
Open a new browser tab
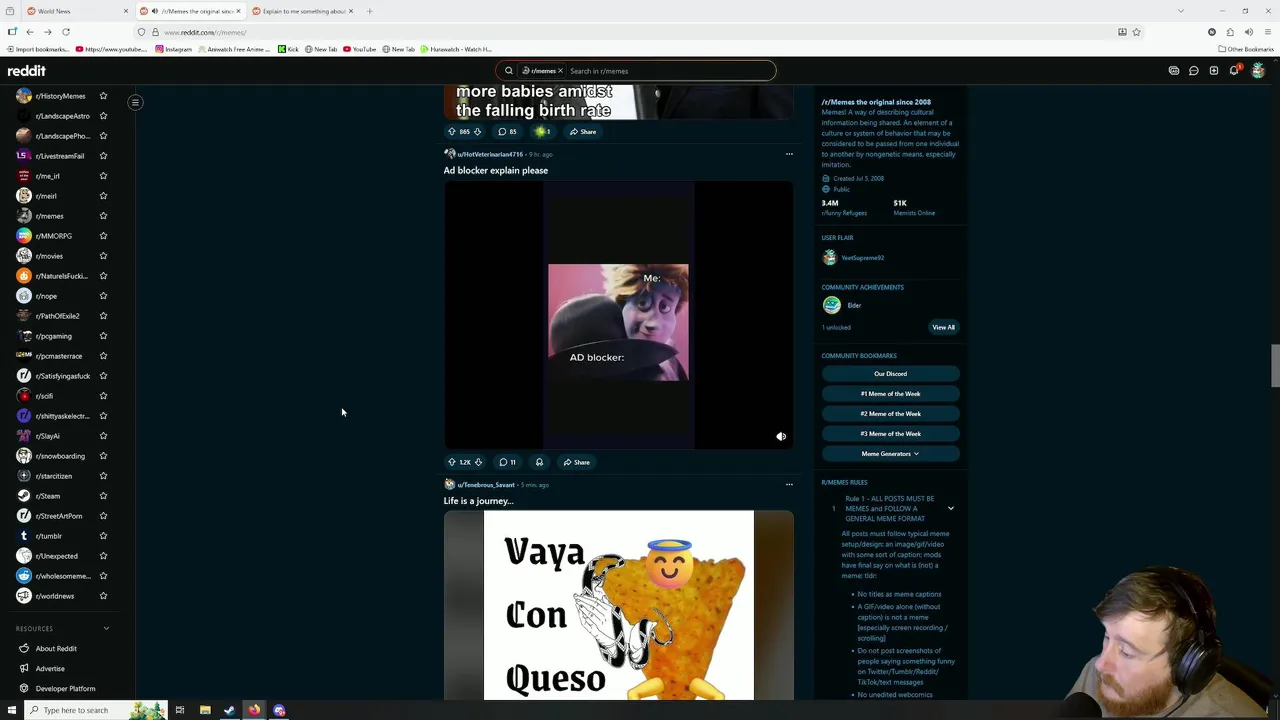click(x=369, y=11)
